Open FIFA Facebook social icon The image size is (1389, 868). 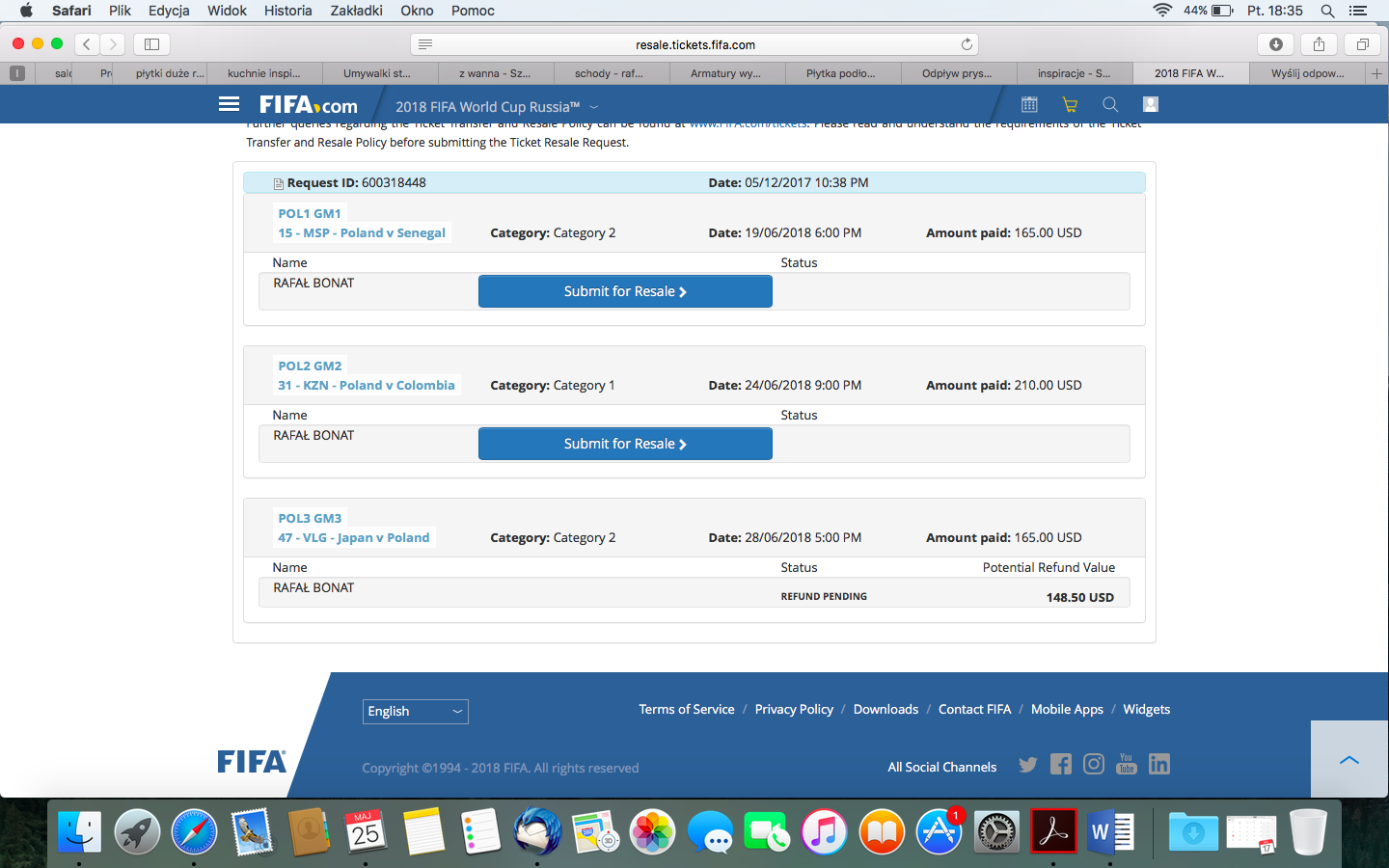[x=1061, y=765]
